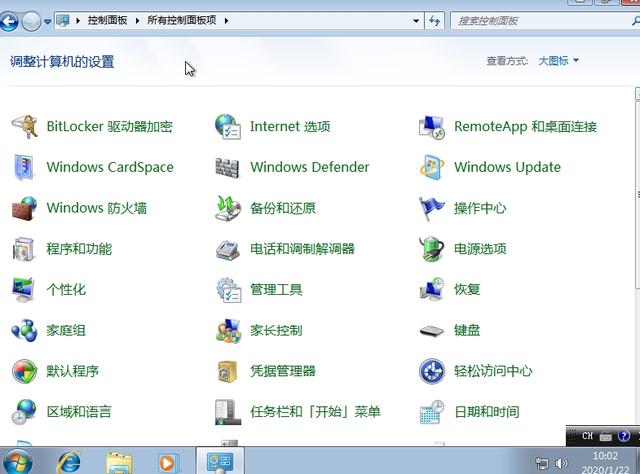Viewport: 640px width, 474px height.
Task: Open the 任务栏和「开始」菜单 text link
Action: (x=315, y=412)
